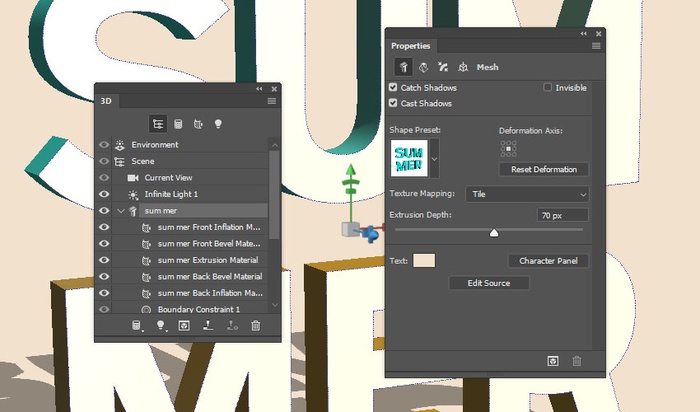
Task: Open the Shape Preset picker arrow
Action: pos(435,158)
